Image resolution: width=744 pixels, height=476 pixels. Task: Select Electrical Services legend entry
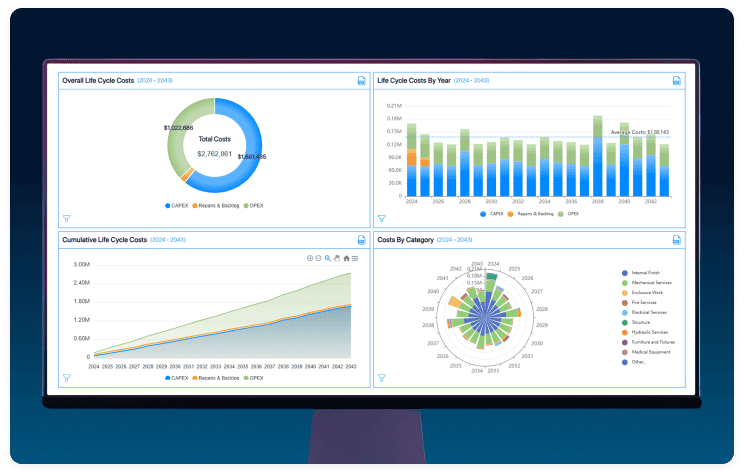[x=649, y=313]
